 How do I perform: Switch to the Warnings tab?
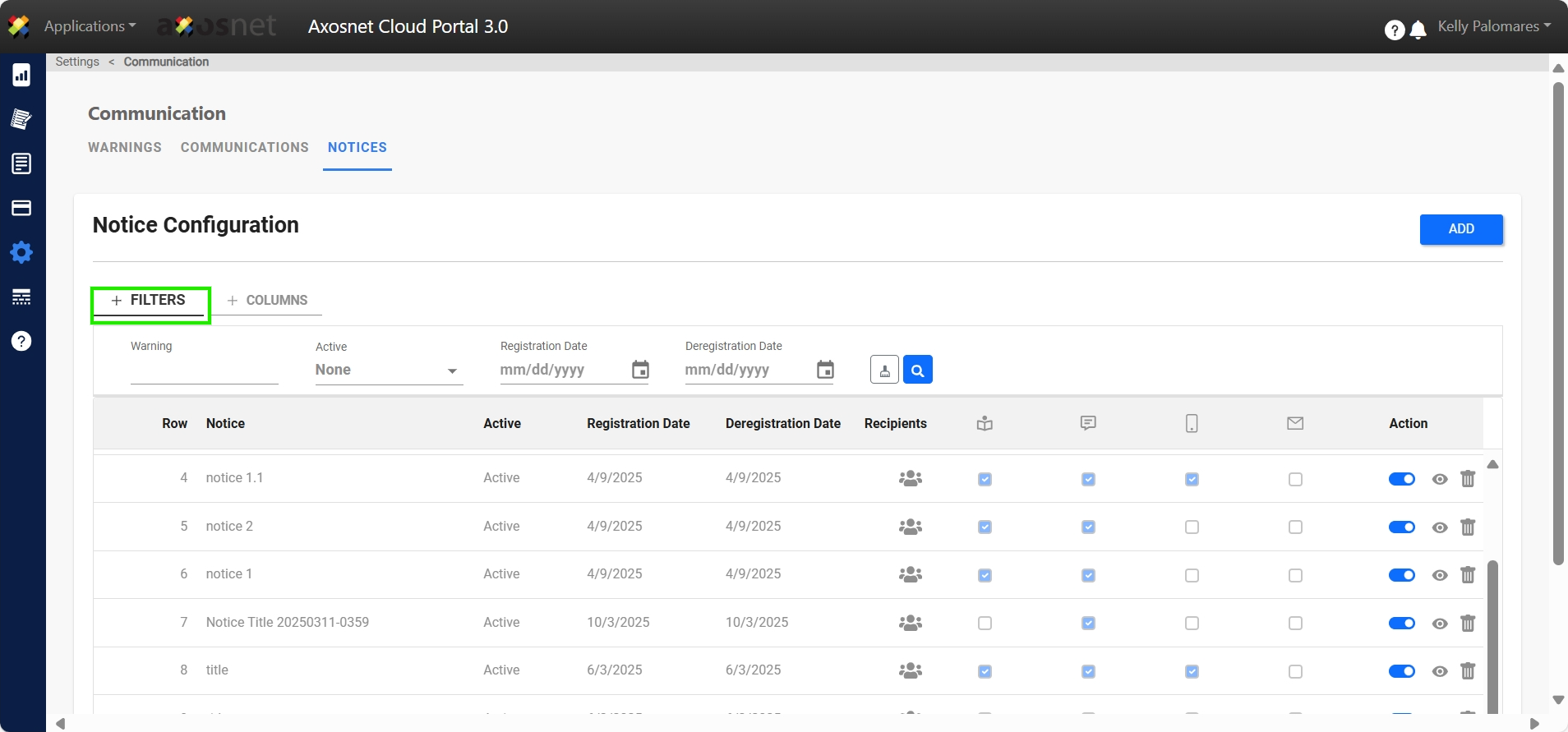(125, 148)
